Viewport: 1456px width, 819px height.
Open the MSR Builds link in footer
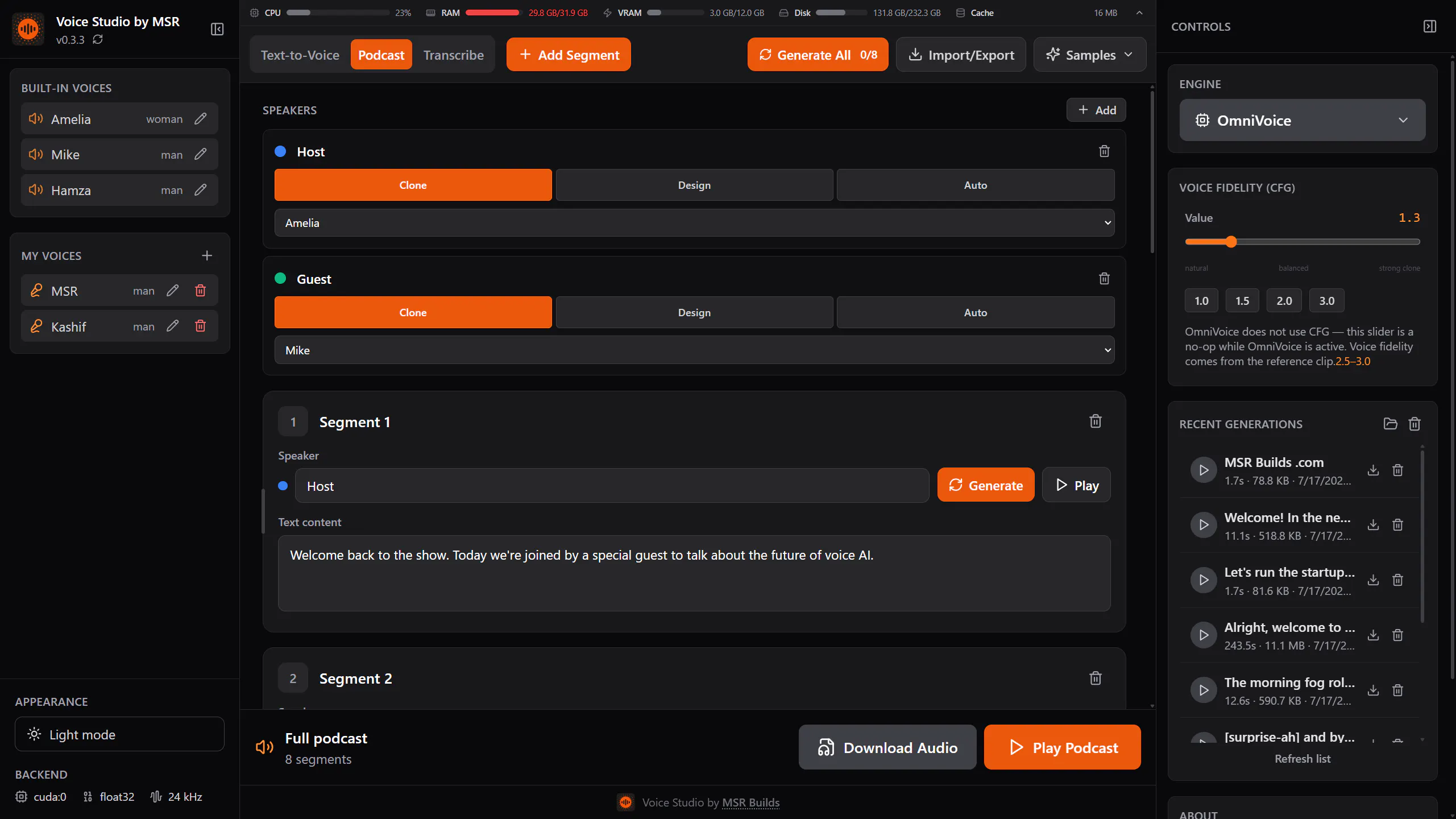tap(750, 803)
